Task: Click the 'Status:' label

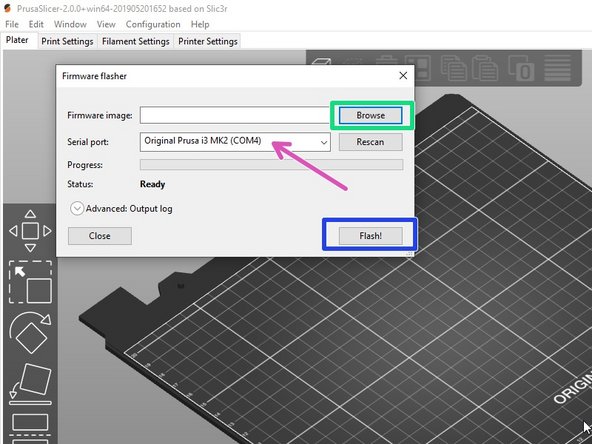Action: point(80,184)
